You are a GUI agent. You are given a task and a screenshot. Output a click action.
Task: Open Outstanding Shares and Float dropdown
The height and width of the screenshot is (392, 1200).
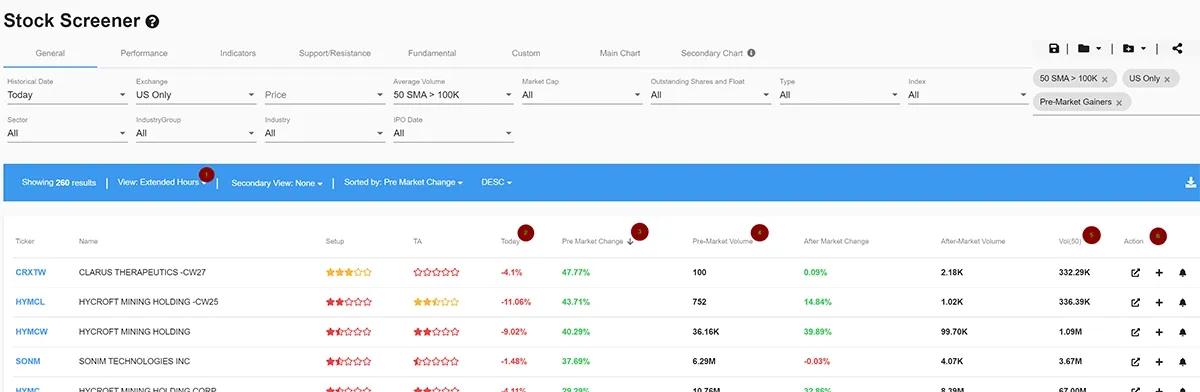click(x=710, y=95)
